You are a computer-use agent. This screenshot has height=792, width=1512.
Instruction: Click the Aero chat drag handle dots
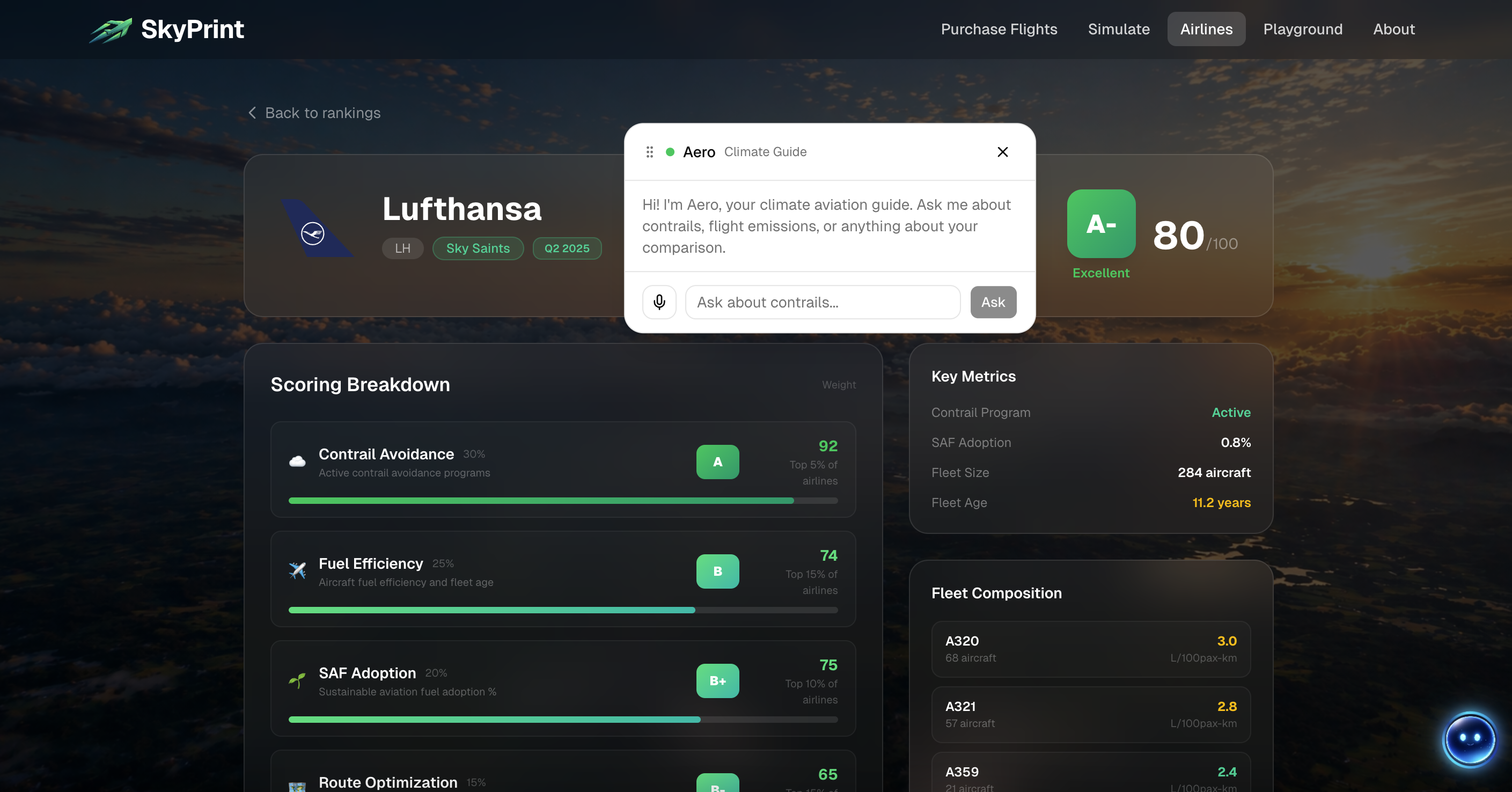[x=649, y=152]
